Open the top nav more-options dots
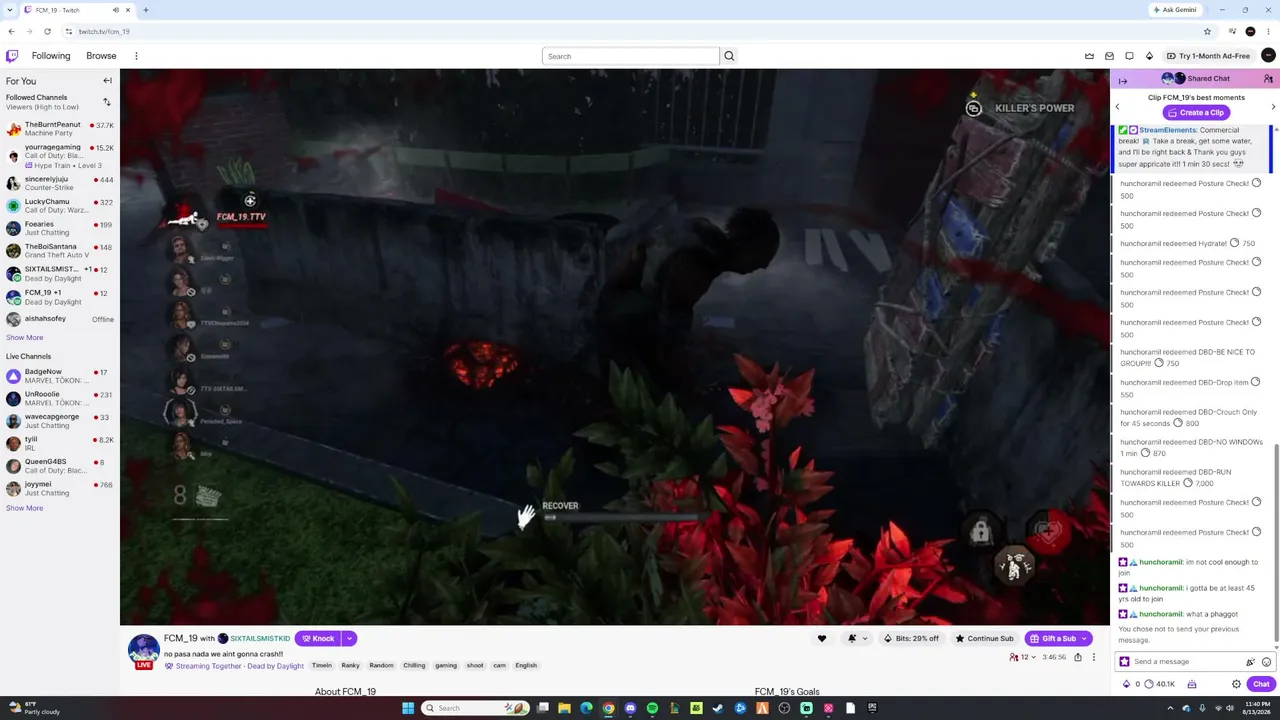 [x=136, y=56]
